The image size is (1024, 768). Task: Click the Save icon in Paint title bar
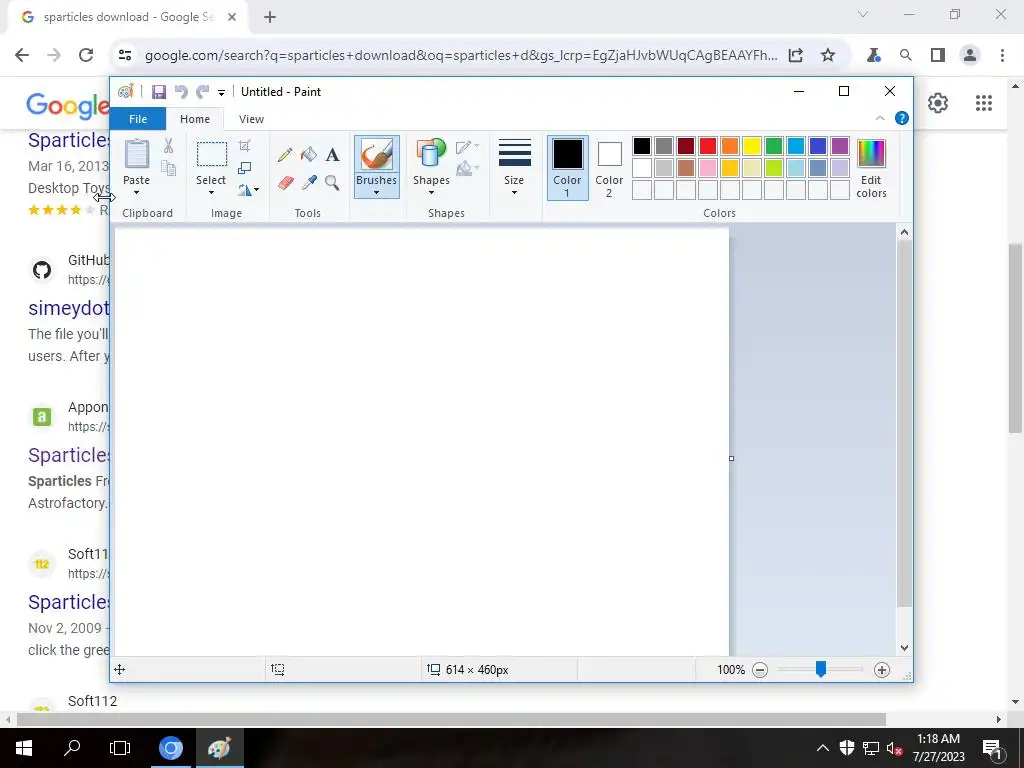pyautogui.click(x=159, y=92)
